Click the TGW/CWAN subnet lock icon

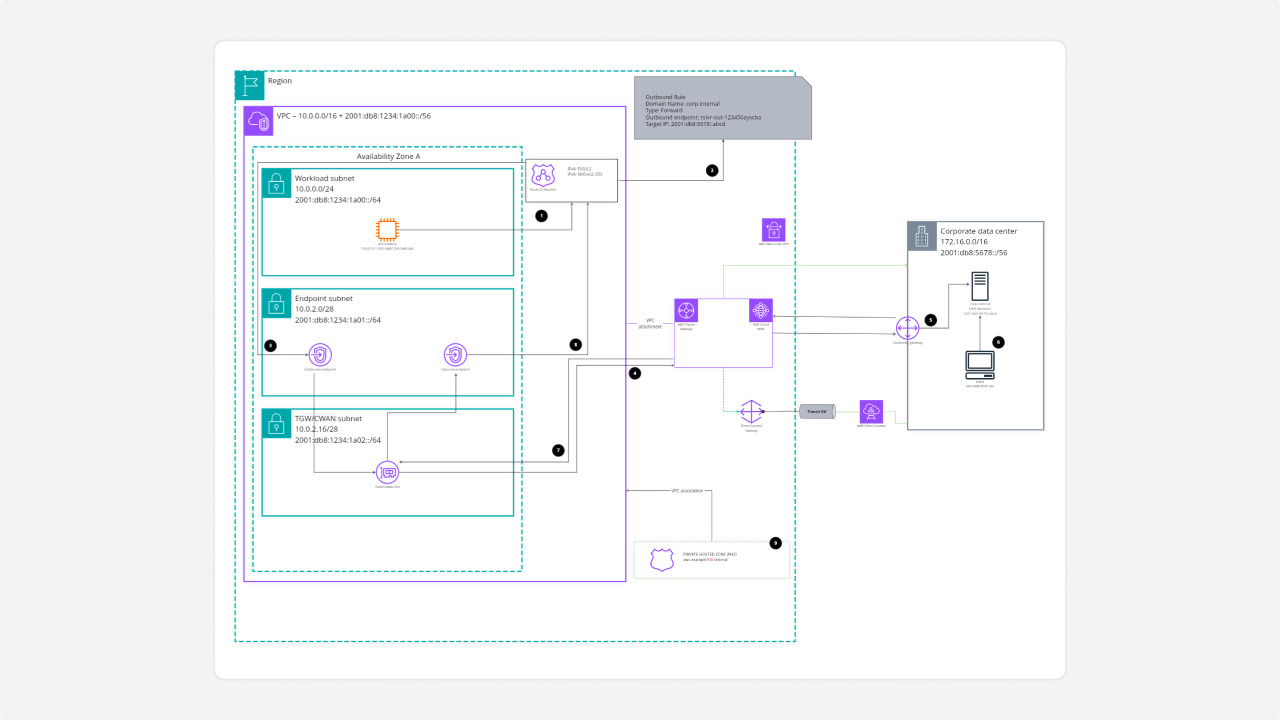point(275,423)
